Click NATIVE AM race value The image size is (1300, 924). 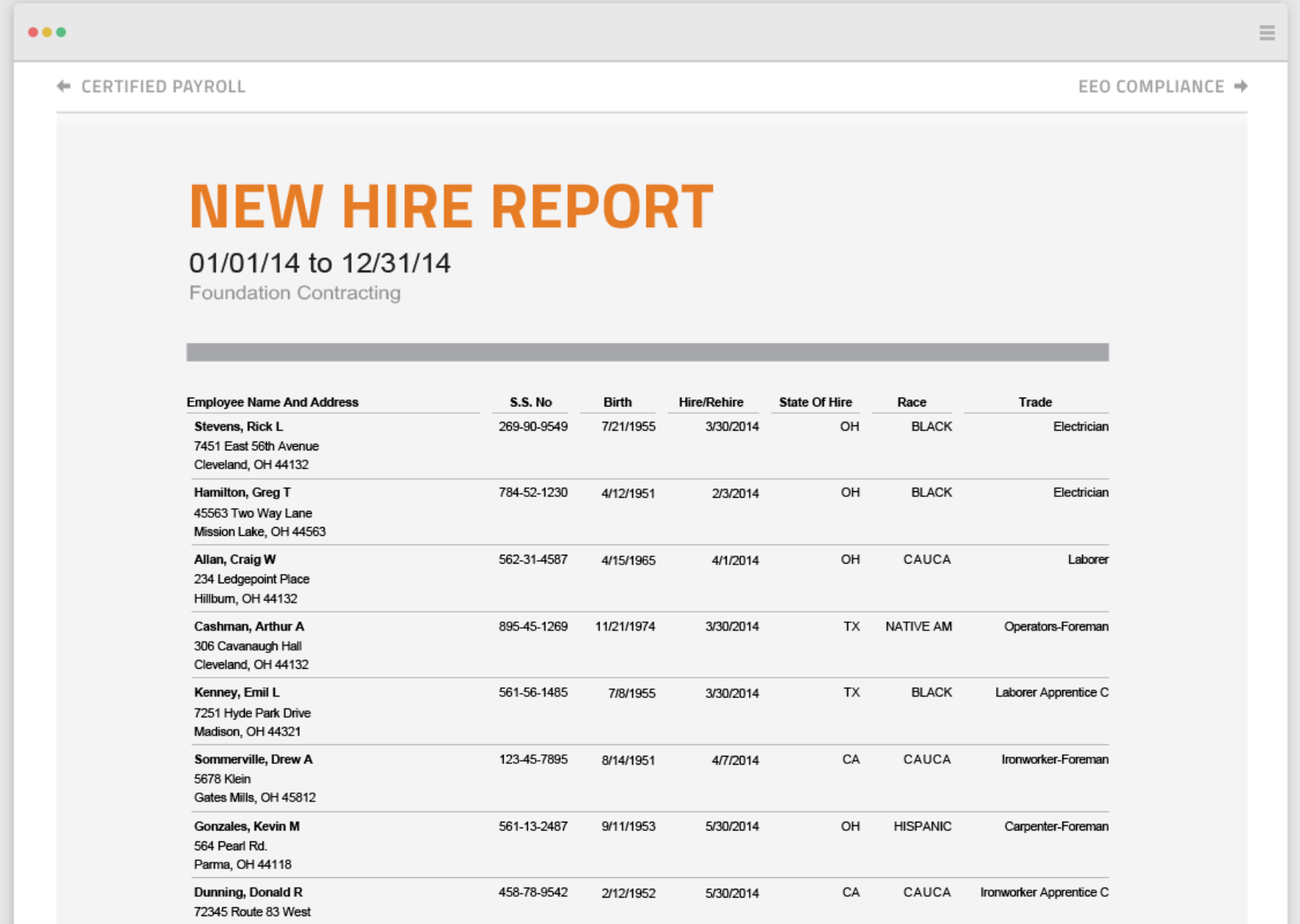click(918, 626)
